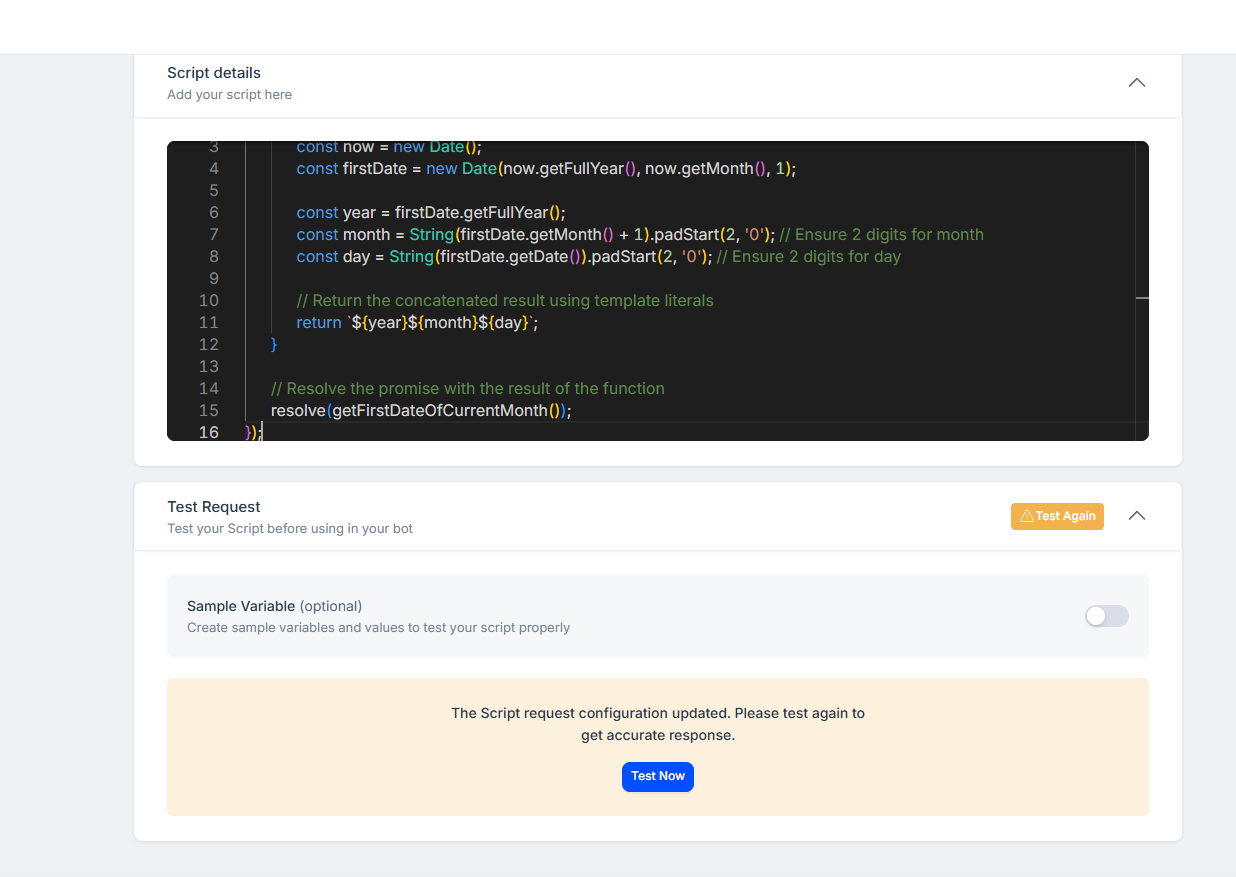
Task: Click line number 10 in editor gutter
Action: click(208, 300)
